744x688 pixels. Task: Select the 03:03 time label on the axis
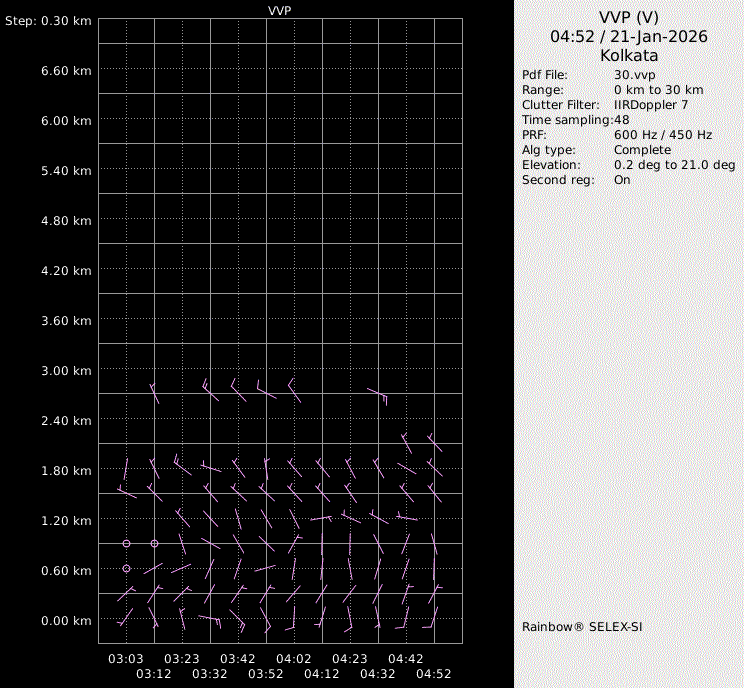126,659
